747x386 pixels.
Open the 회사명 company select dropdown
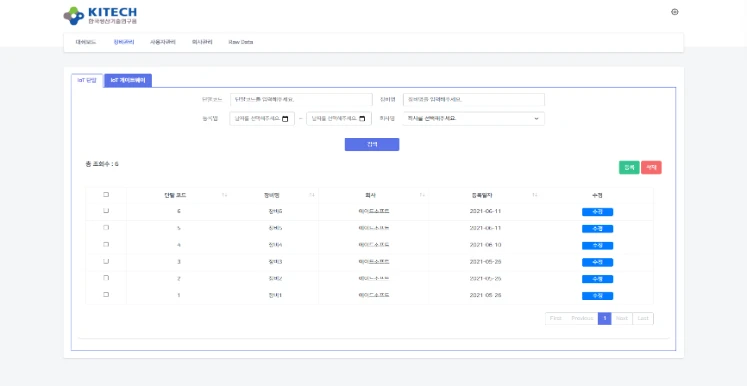point(473,119)
